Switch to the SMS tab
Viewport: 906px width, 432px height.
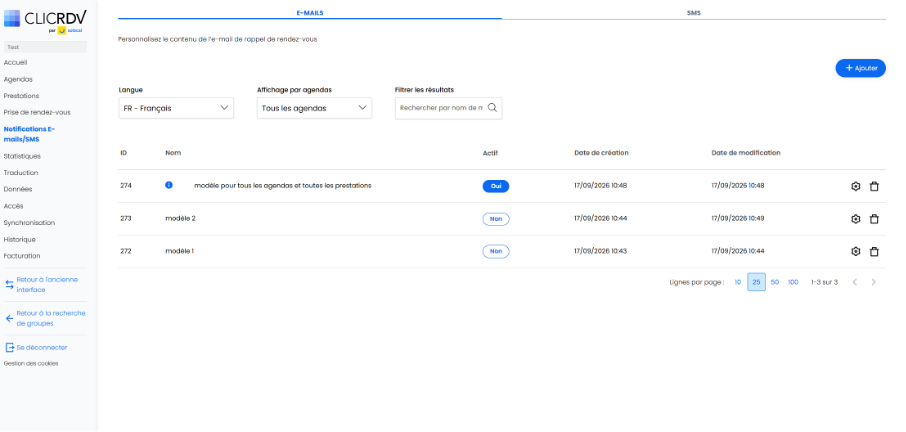[x=694, y=12]
